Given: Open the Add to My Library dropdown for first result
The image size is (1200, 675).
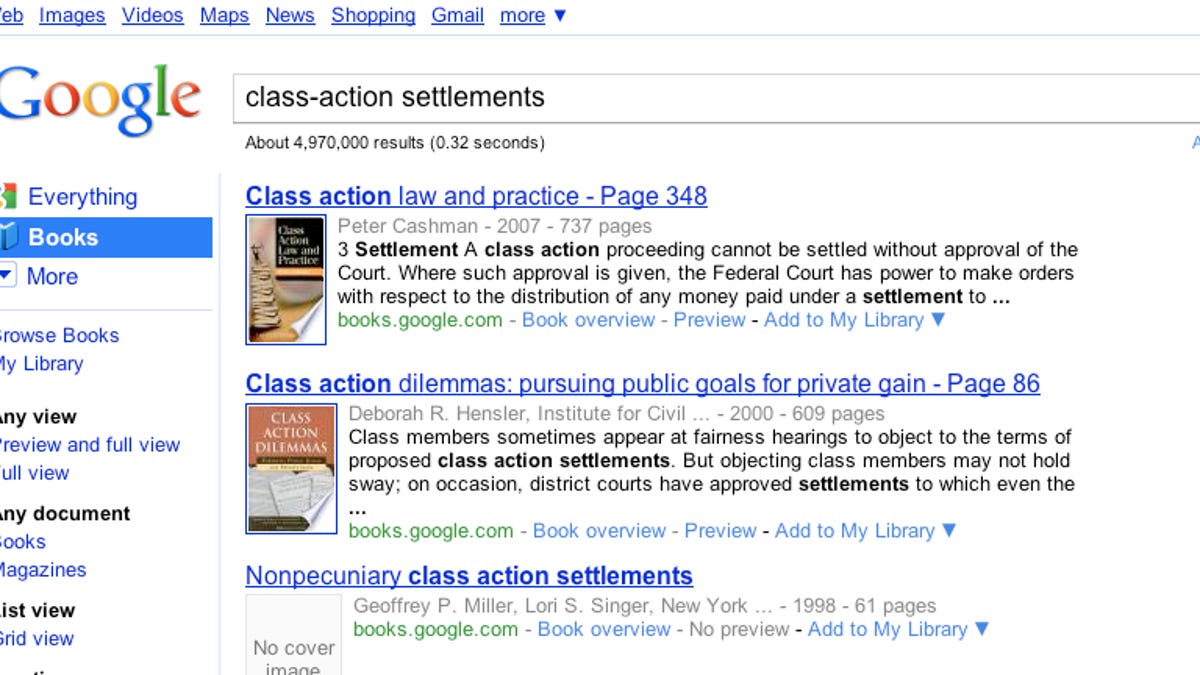Looking at the screenshot, I should click(843, 320).
